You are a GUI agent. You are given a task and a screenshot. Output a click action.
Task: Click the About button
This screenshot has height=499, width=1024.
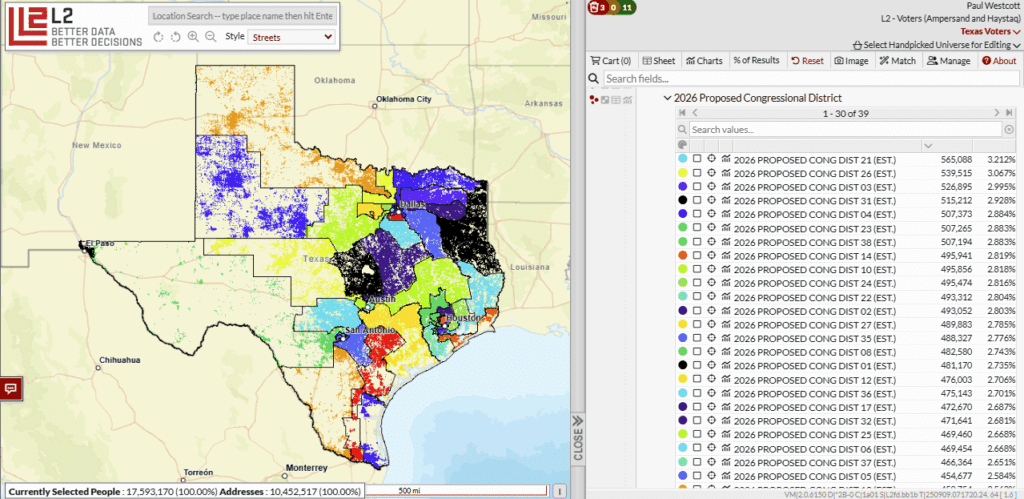[x=998, y=61]
